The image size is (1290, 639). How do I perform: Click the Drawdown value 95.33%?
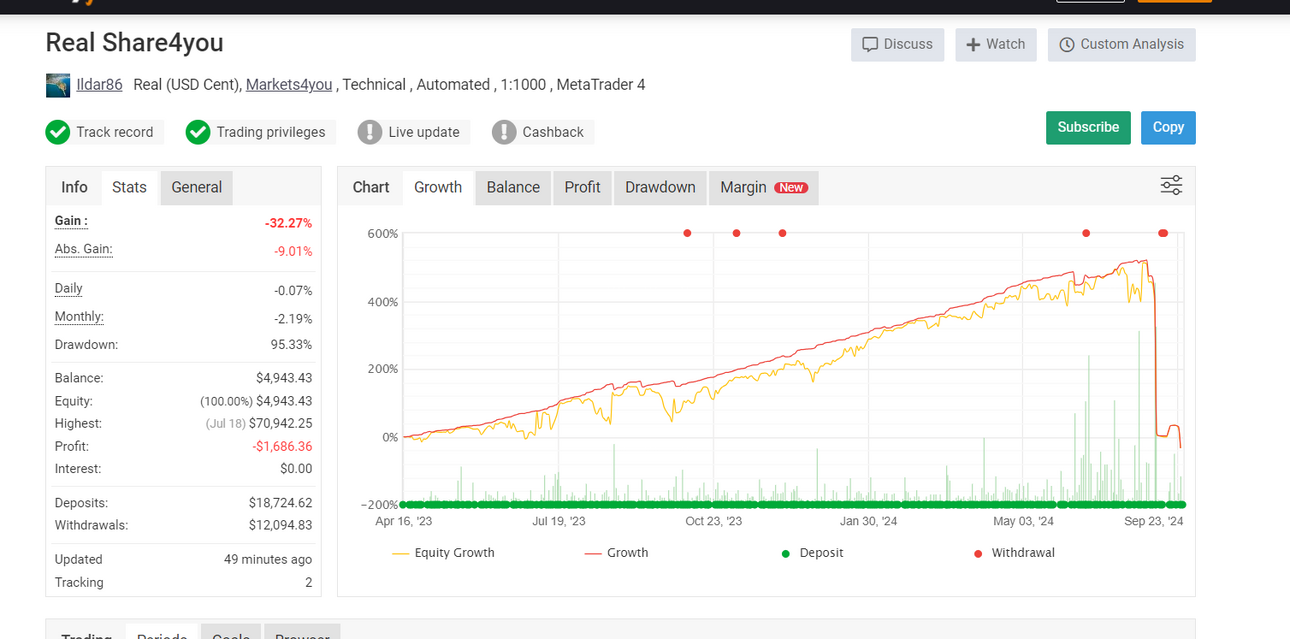[293, 345]
